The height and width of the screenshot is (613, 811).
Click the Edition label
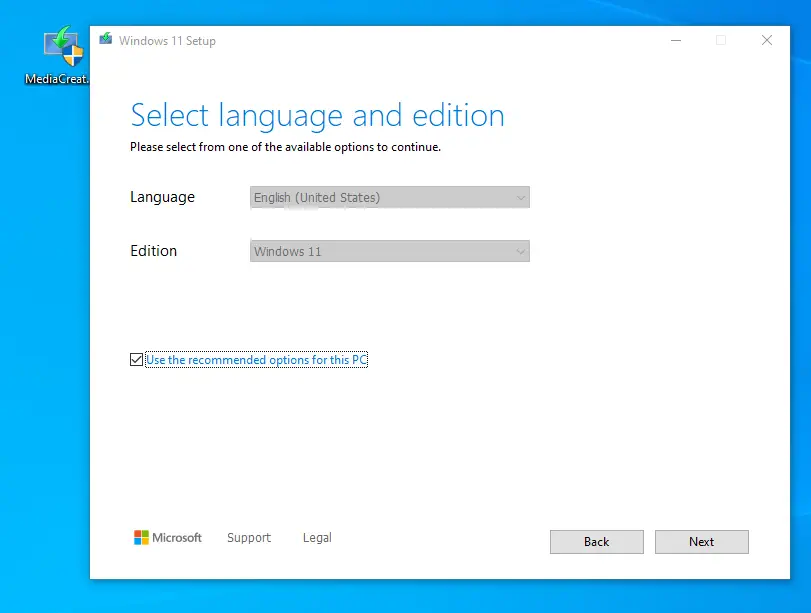click(154, 251)
